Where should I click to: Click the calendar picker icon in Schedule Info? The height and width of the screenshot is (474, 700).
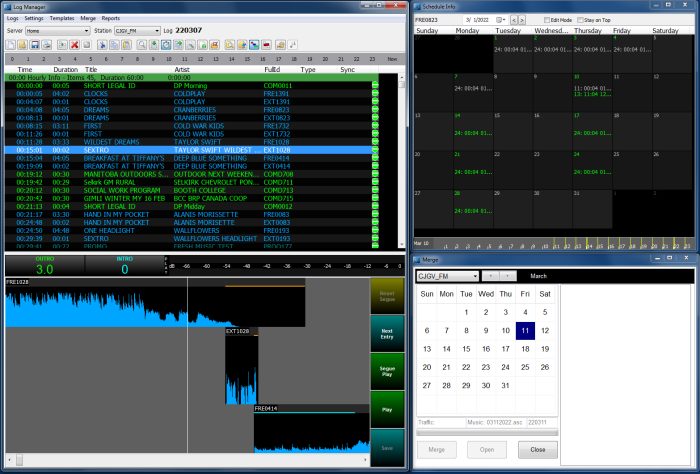coord(500,20)
